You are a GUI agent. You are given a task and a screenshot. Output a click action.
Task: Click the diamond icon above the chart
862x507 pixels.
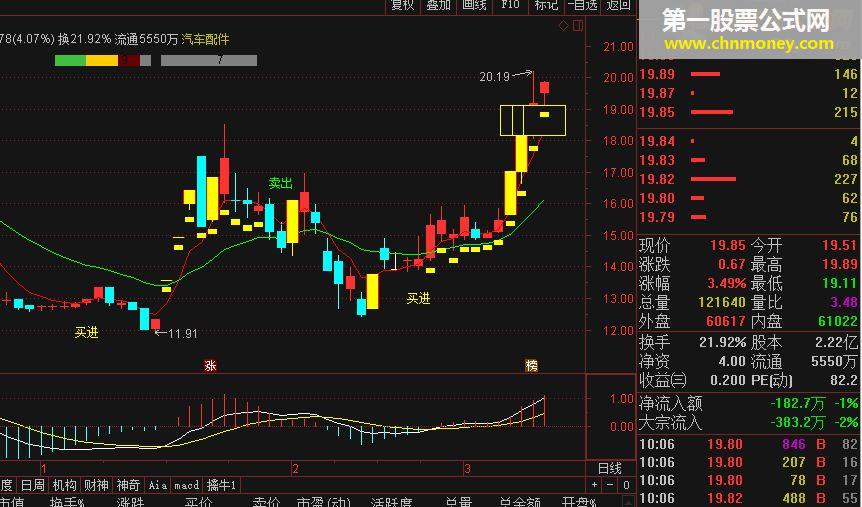(563, 26)
